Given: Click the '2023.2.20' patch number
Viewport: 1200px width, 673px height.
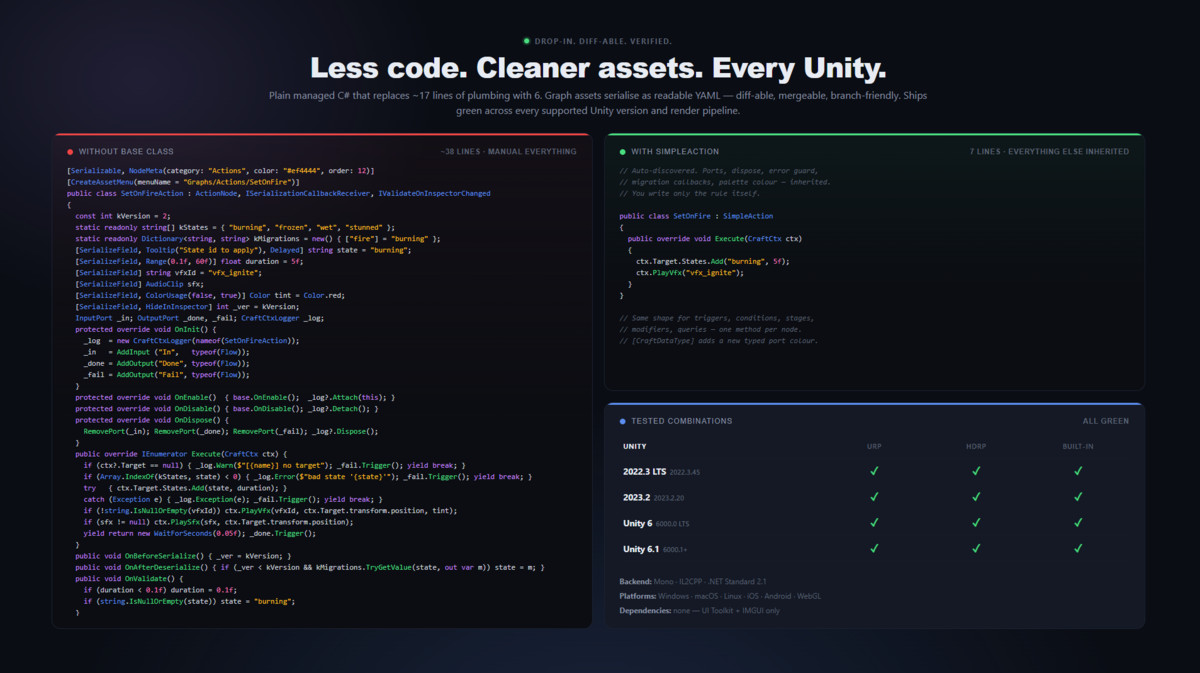Looking at the screenshot, I should tap(669, 497).
